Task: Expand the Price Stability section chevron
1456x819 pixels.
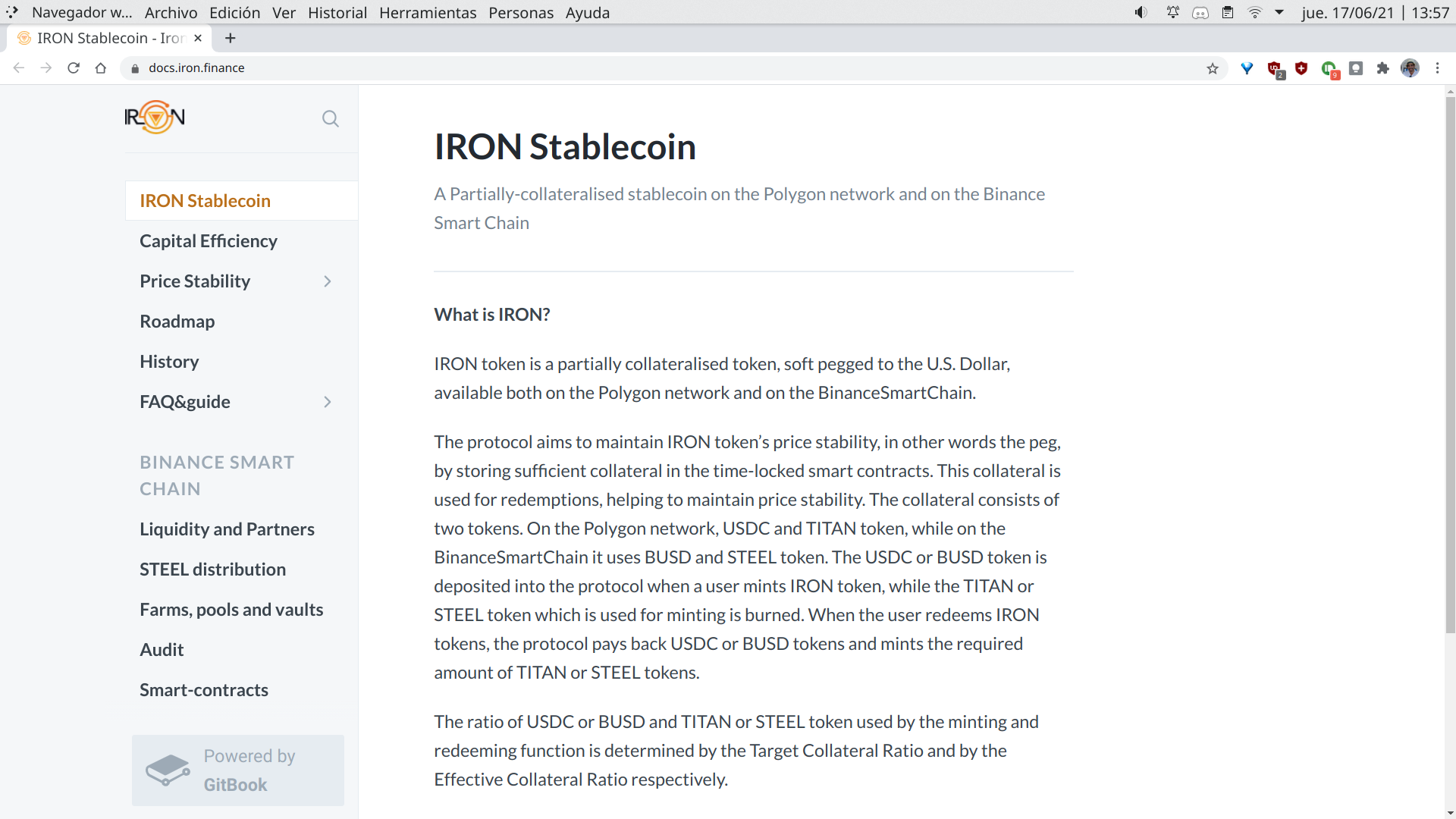Action: [x=328, y=281]
